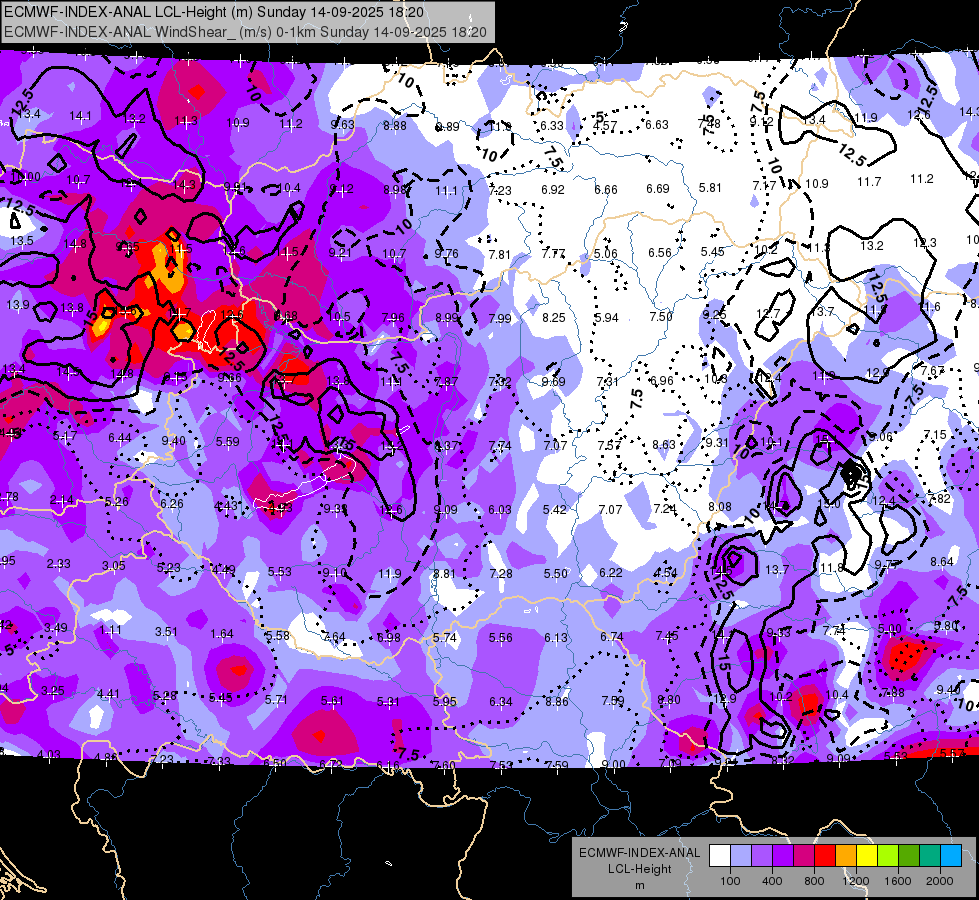Click the shear value '3.51' on the map
The width and height of the screenshot is (979, 900).
[x=166, y=632]
